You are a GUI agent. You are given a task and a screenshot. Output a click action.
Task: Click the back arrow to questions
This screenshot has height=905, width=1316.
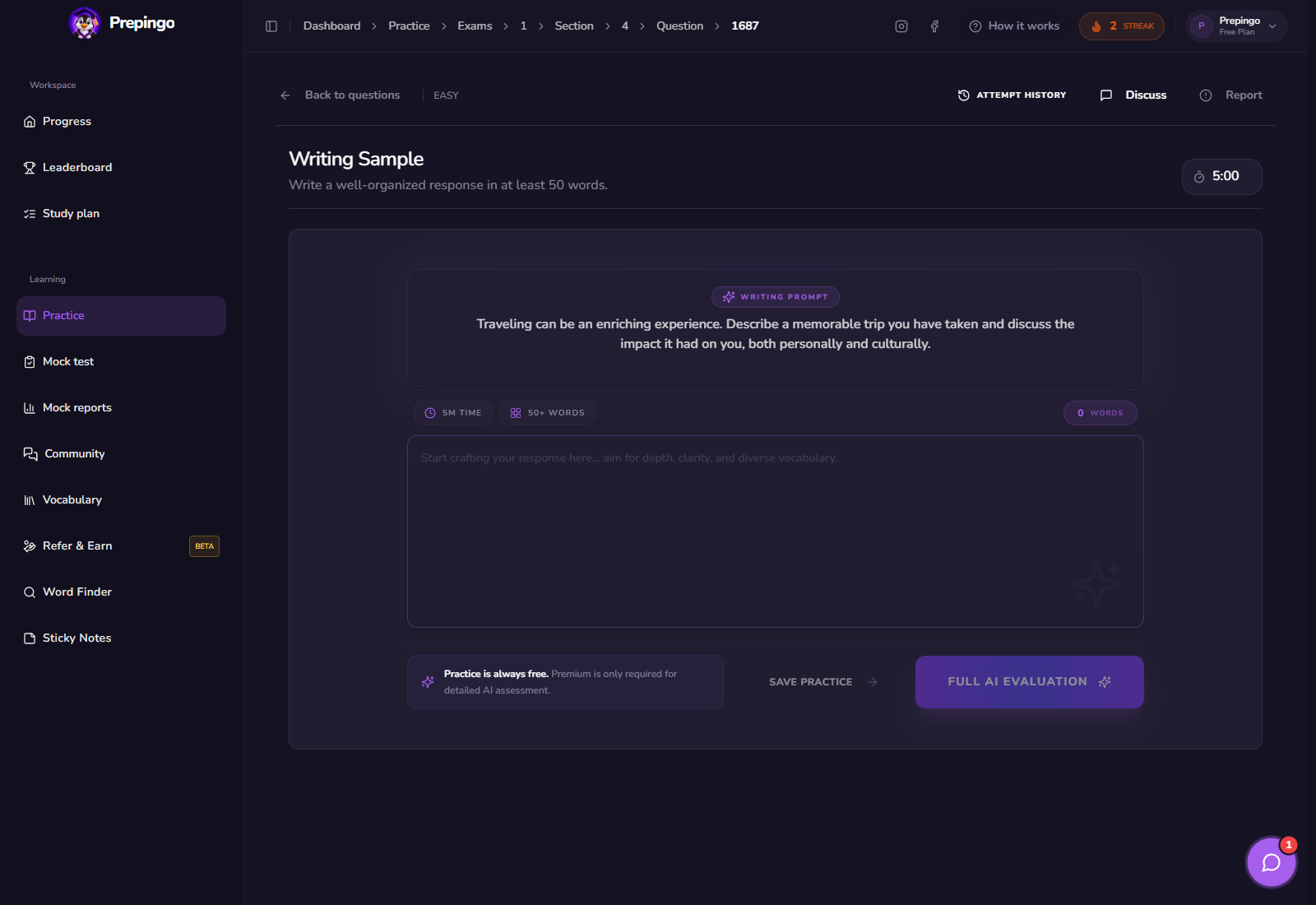[x=285, y=95]
